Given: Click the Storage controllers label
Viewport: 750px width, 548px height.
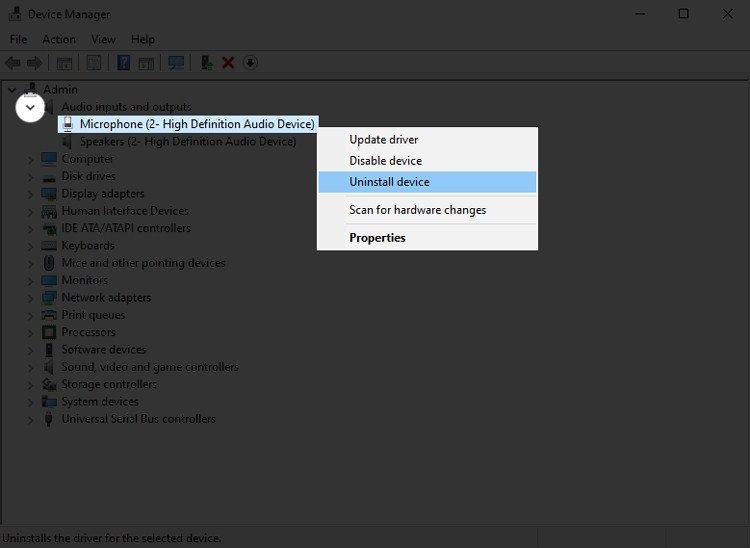Looking at the screenshot, I should (x=109, y=384).
